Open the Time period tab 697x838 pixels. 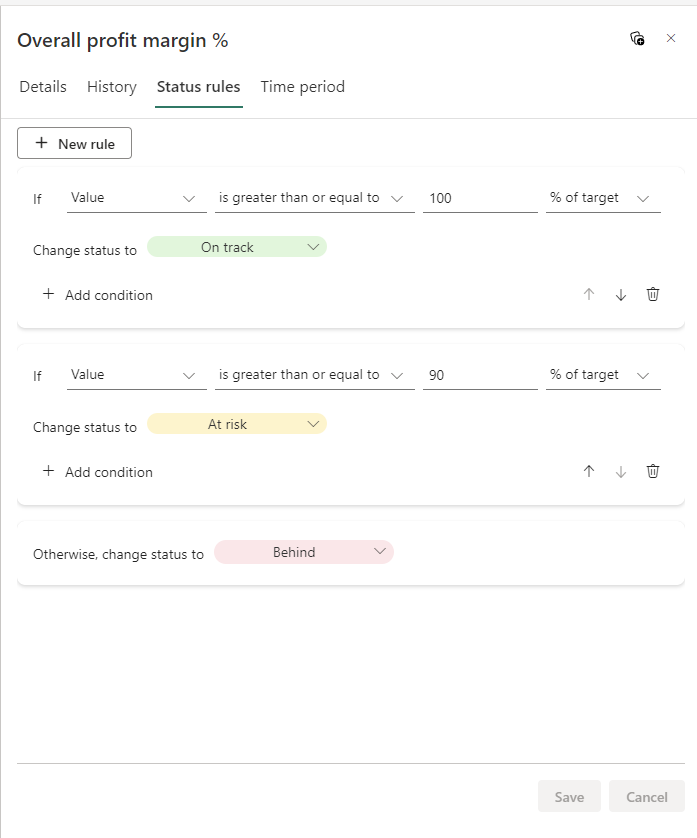pyautogui.click(x=302, y=87)
